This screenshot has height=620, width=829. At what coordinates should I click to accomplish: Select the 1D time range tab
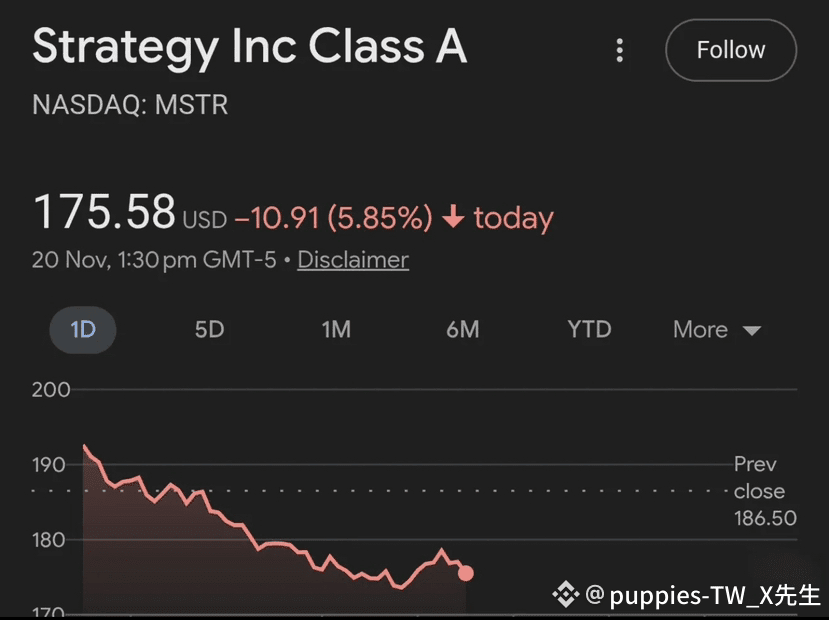(82, 330)
